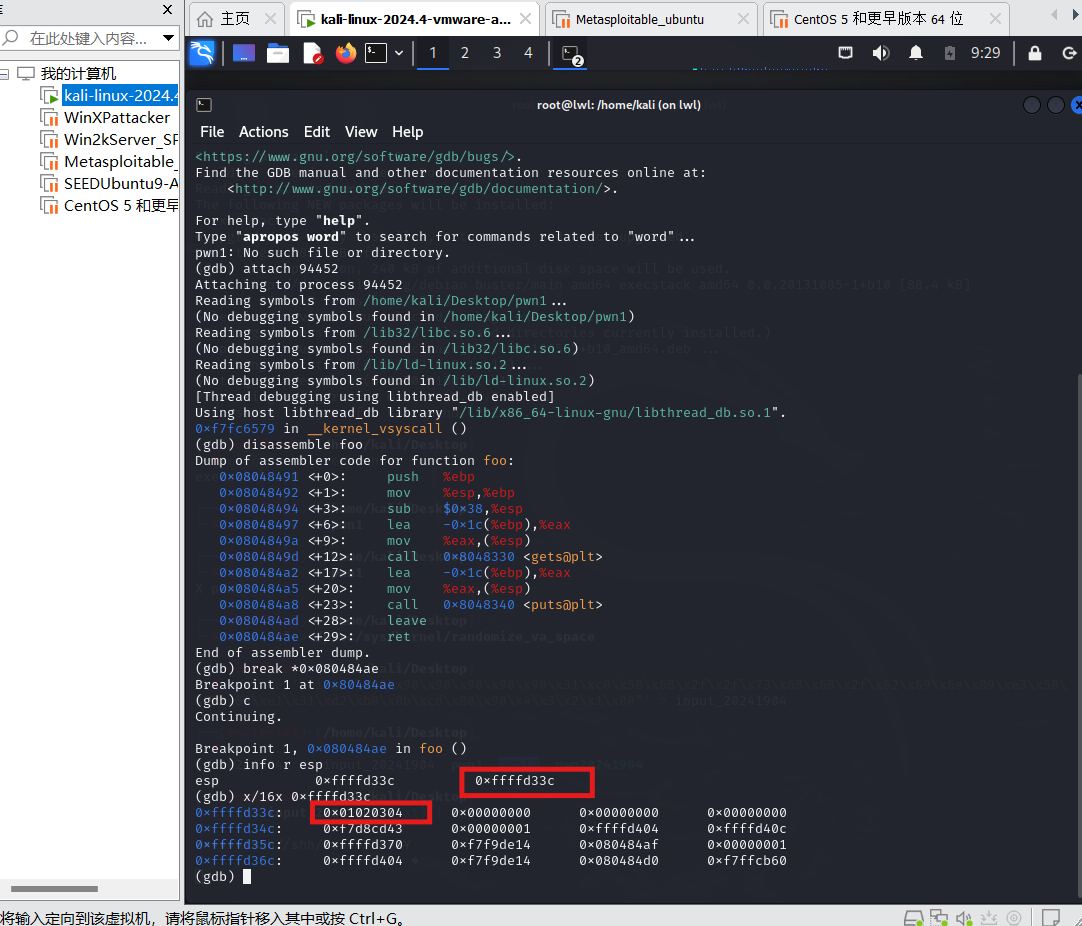Click the libthread_db.so.1 library path
1082x926 pixels.
click(x=615, y=413)
